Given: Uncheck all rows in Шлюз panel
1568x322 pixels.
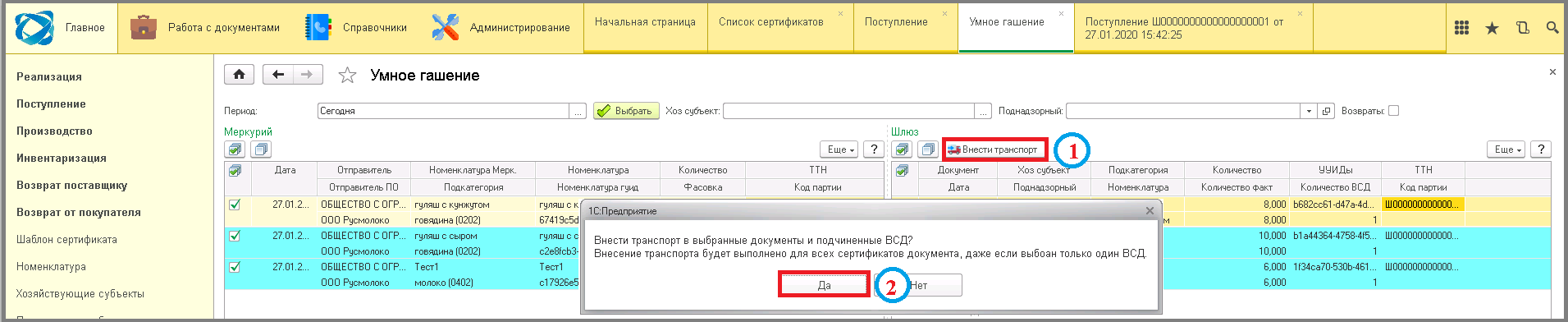Looking at the screenshot, I should pos(927,149).
